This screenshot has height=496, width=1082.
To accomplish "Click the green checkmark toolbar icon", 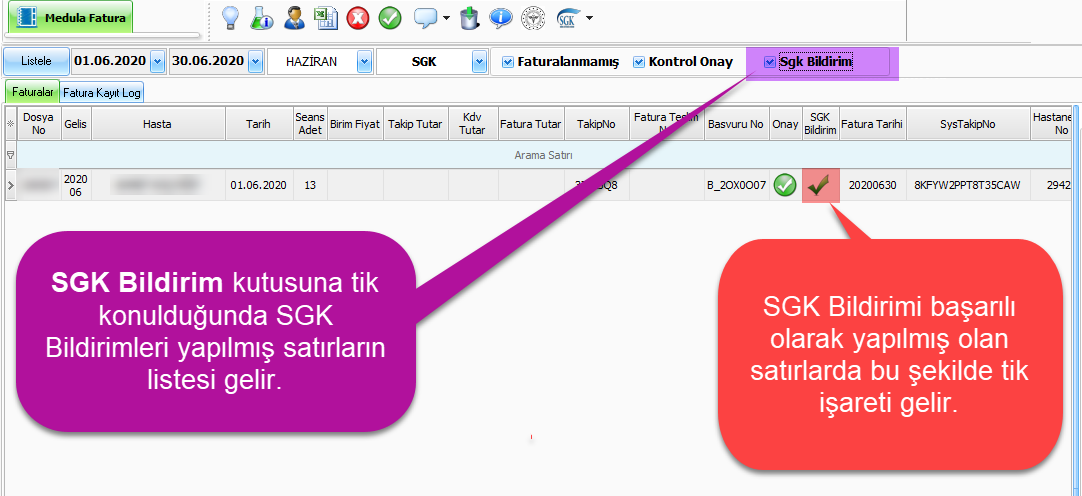I will click(390, 18).
